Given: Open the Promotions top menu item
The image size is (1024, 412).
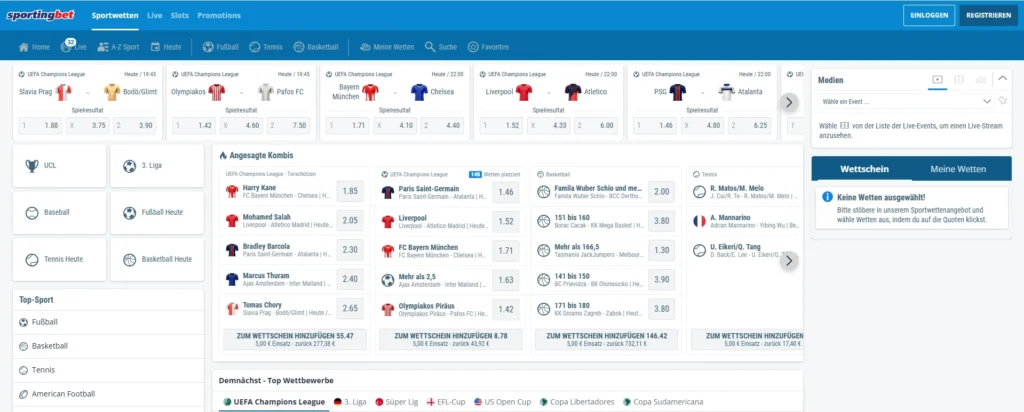Looking at the screenshot, I should 219,16.
